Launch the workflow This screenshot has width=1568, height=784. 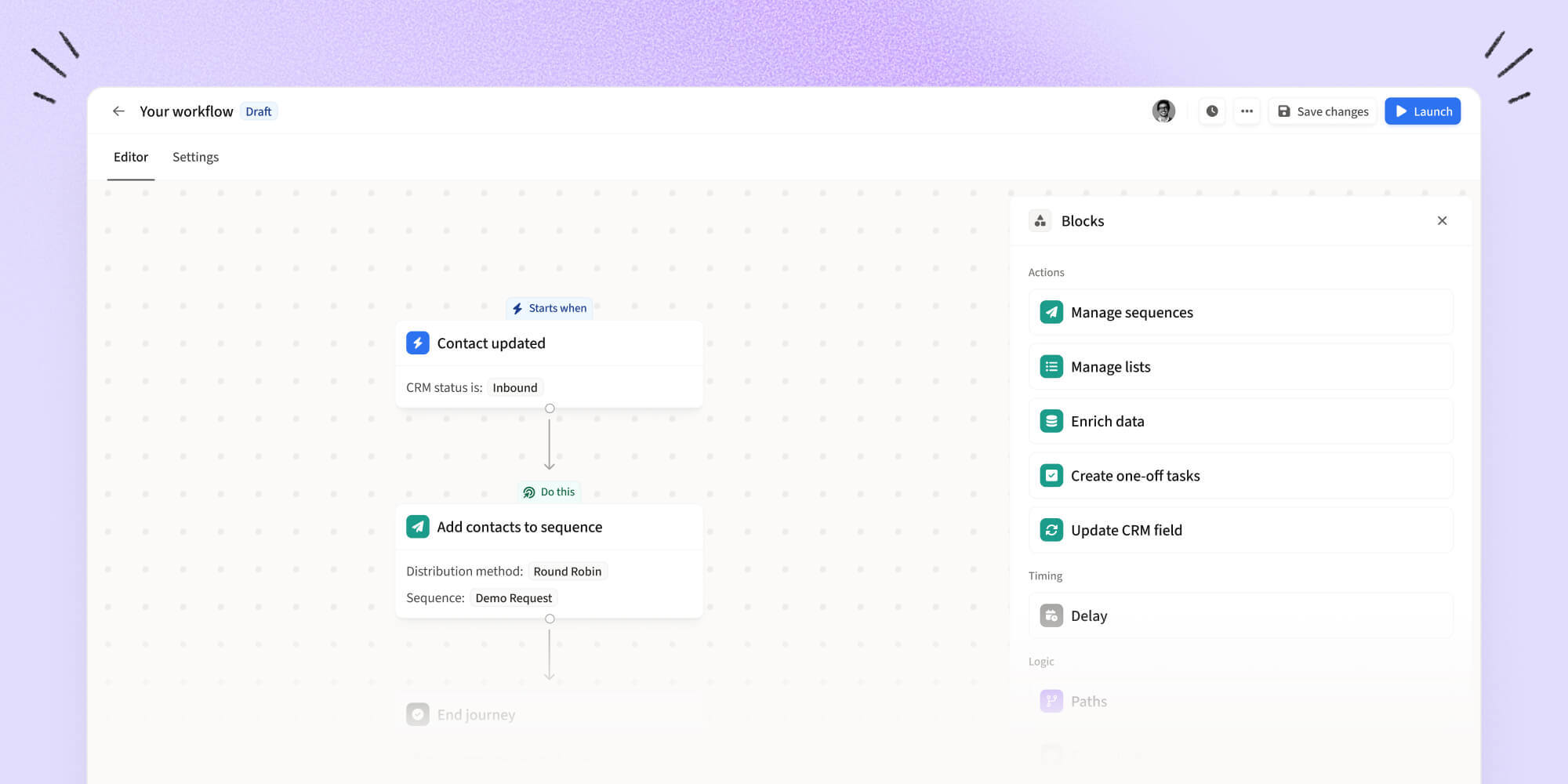pos(1422,111)
